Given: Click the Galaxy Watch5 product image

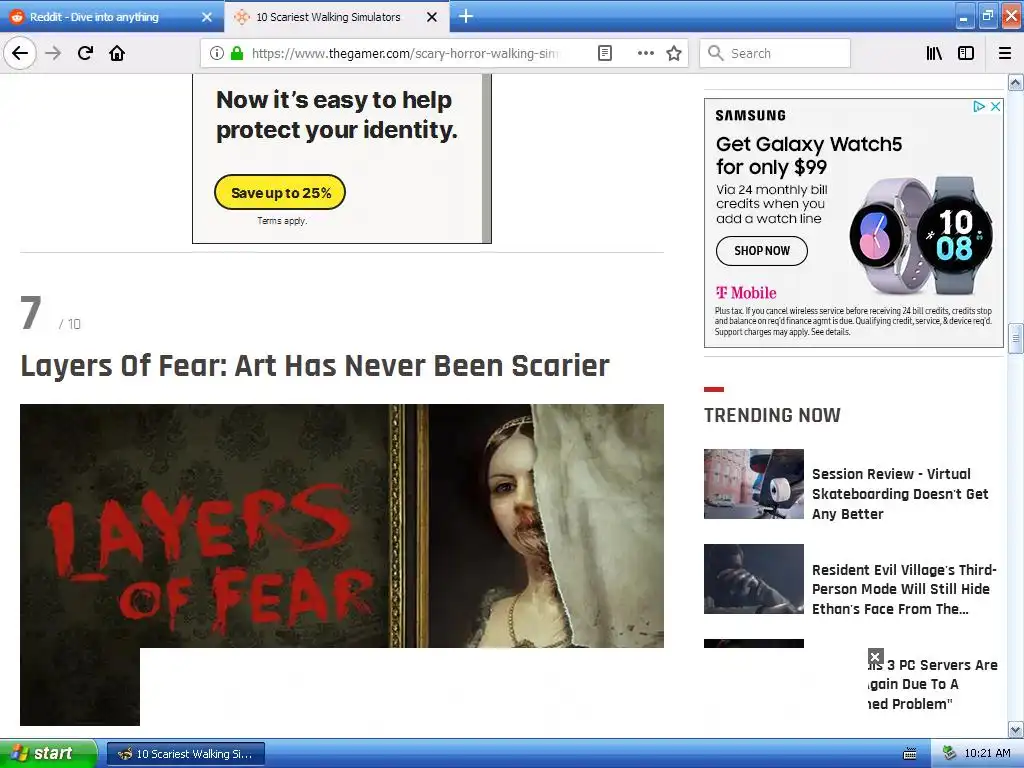Looking at the screenshot, I should tap(921, 235).
